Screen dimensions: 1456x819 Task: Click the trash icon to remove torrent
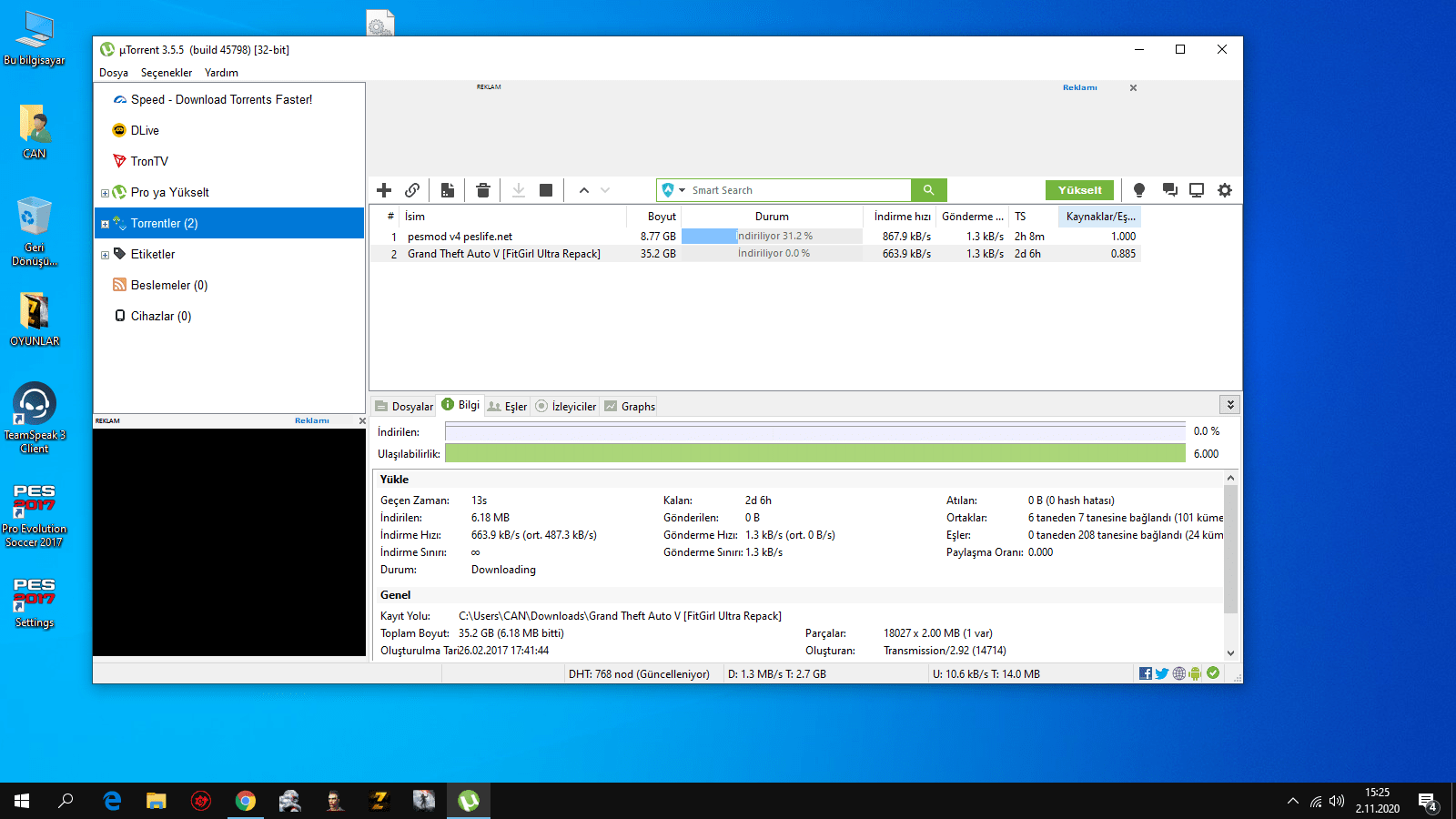[483, 190]
